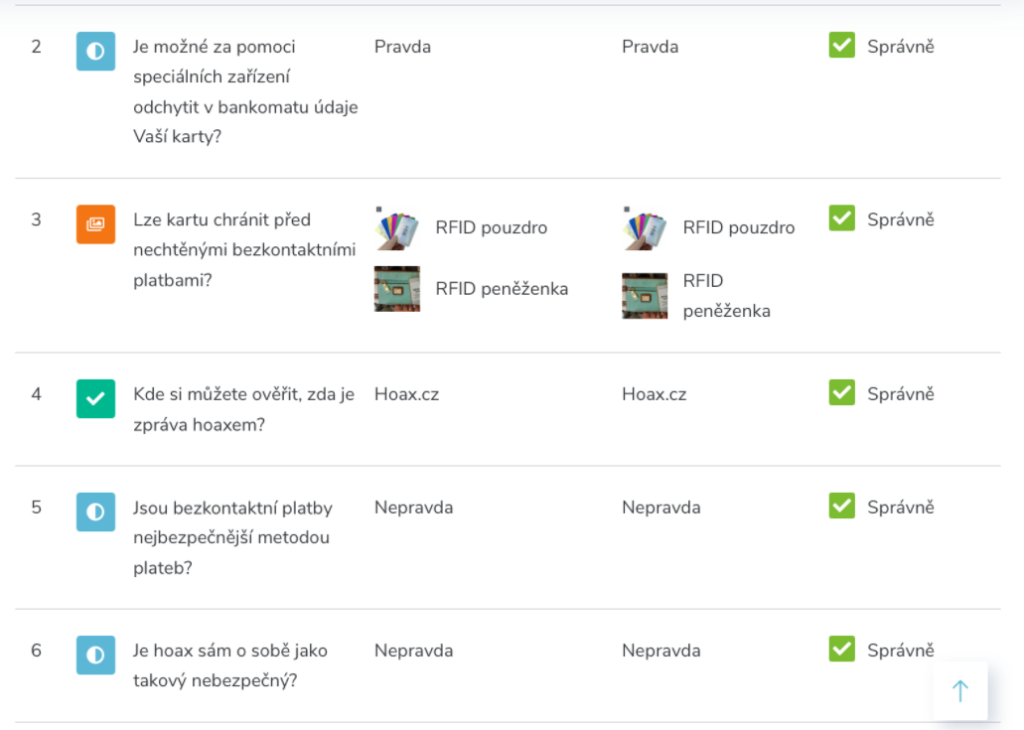Click the green Správně checkmark for question 2
Viewport: 1024px width, 730px height.
(842, 45)
